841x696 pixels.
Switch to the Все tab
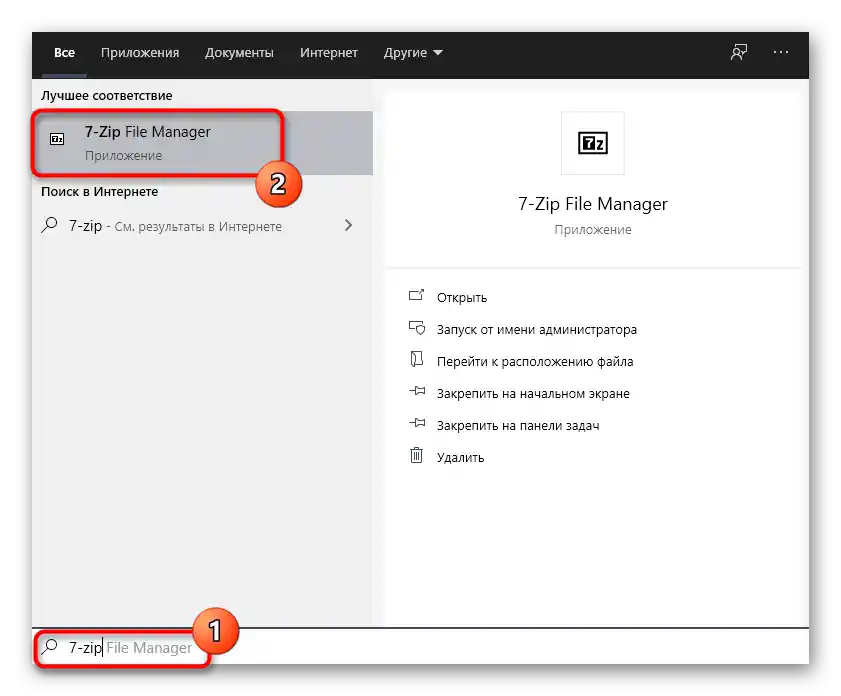[64, 53]
